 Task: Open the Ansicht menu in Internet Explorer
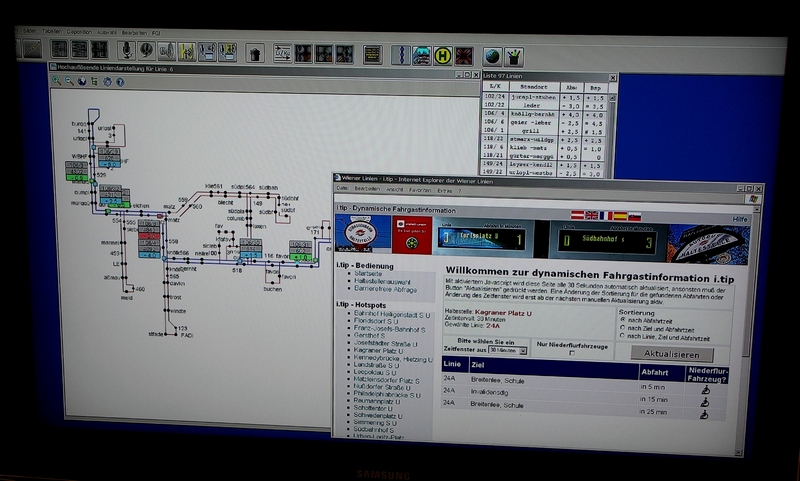click(394, 189)
